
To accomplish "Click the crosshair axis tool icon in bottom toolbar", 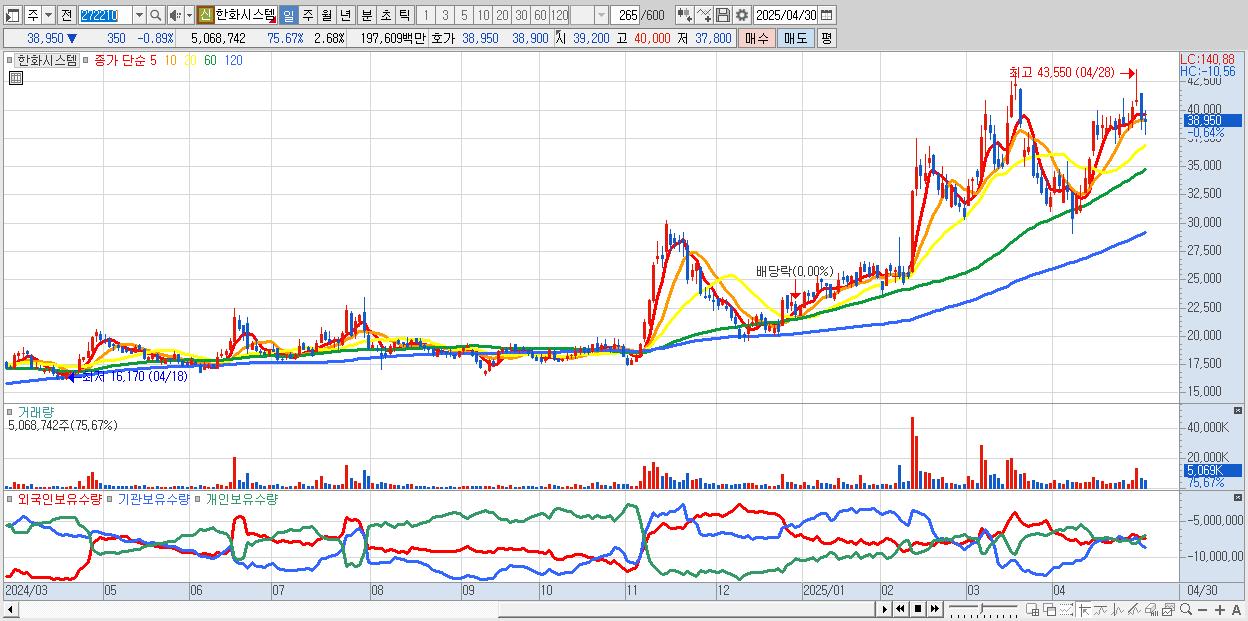I will click(1084, 609).
